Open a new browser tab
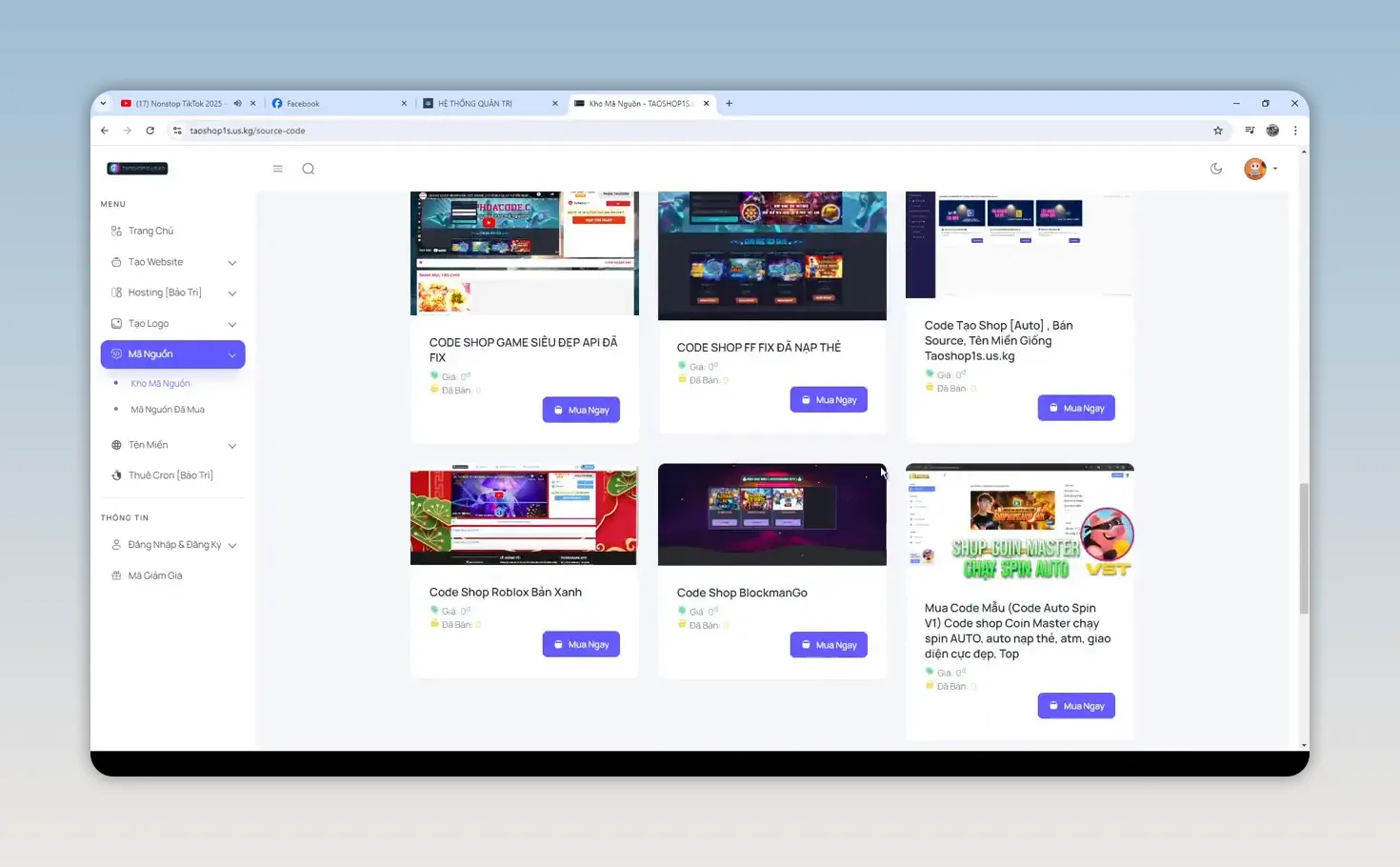1400x867 pixels. pyautogui.click(x=730, y=104)
